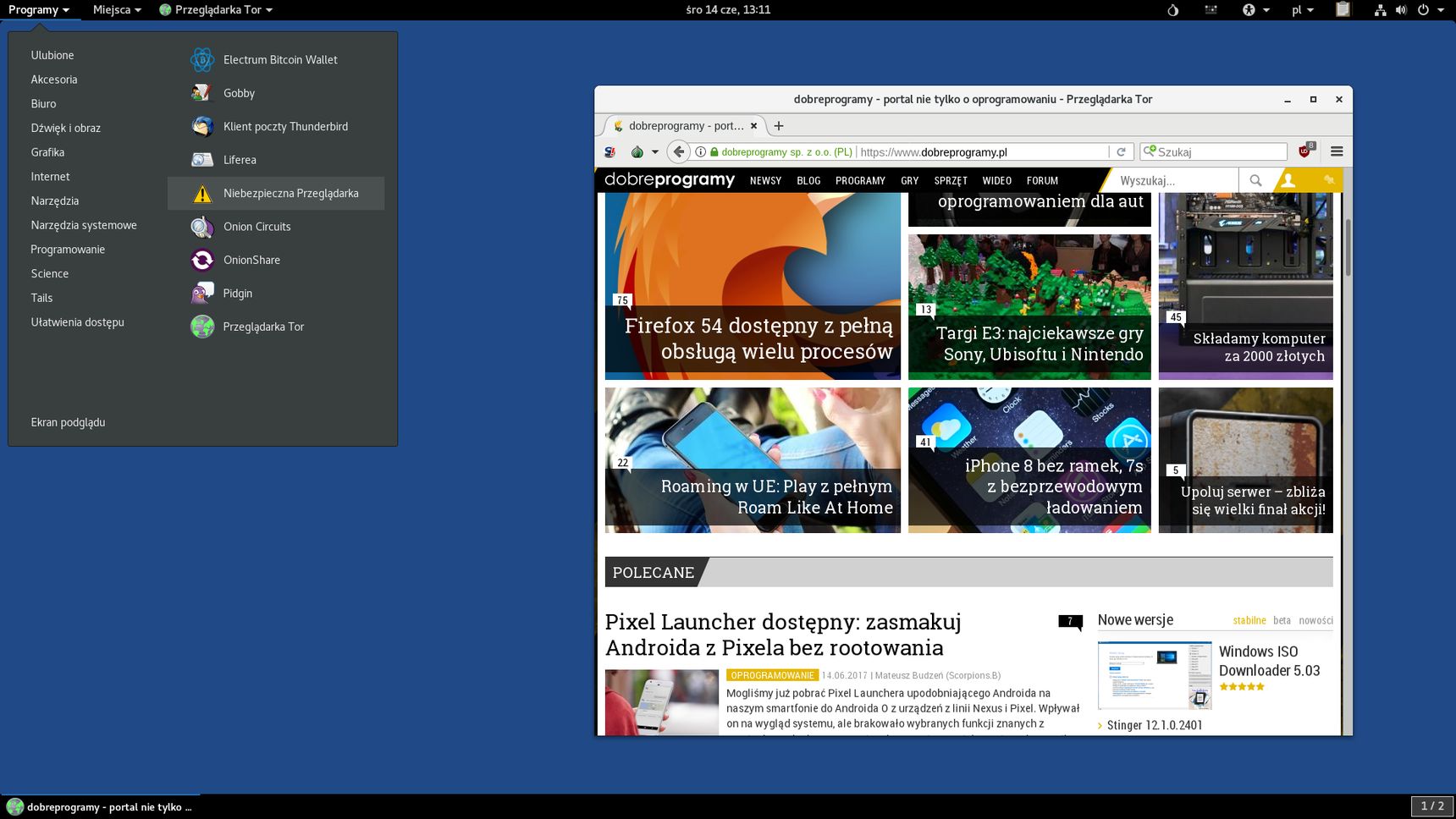Screen dimensions: 1456x819
Task: Open a new browser tab with plus button
Action: coord(779,126)
